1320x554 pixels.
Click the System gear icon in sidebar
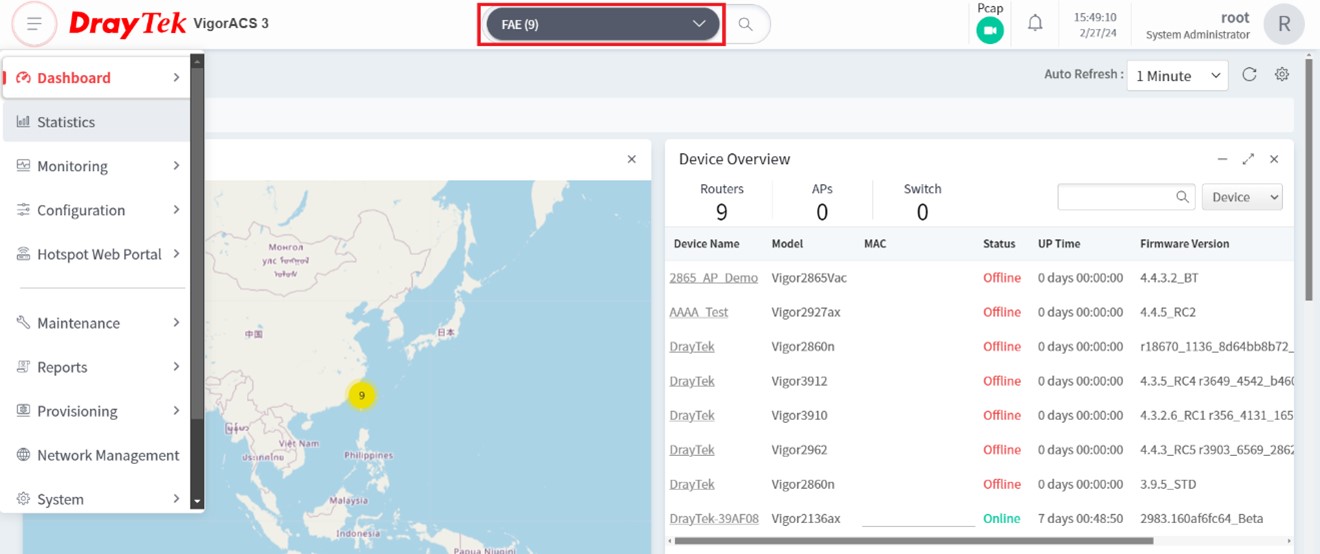click(x=23, y=498)
